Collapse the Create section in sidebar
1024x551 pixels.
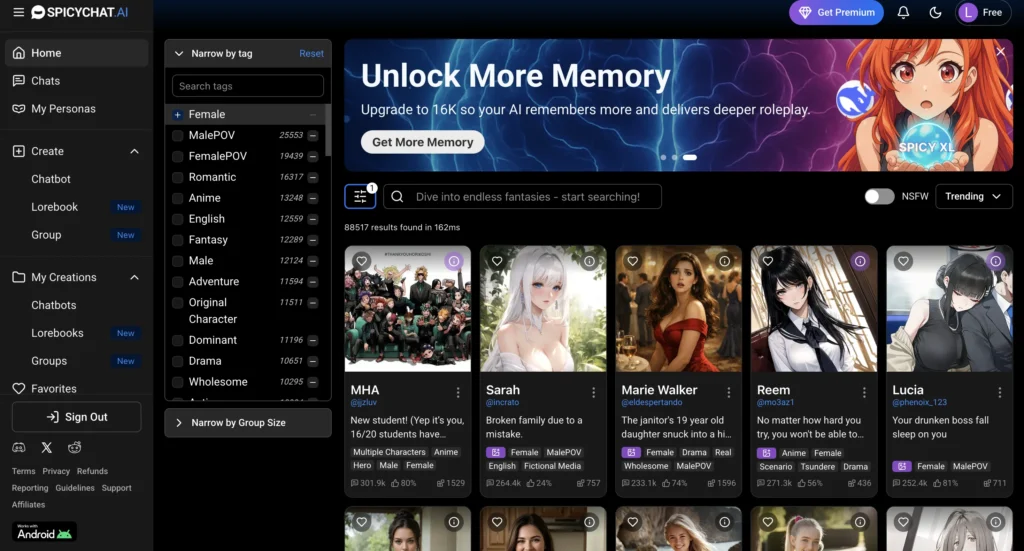click(x=135, y=151)
